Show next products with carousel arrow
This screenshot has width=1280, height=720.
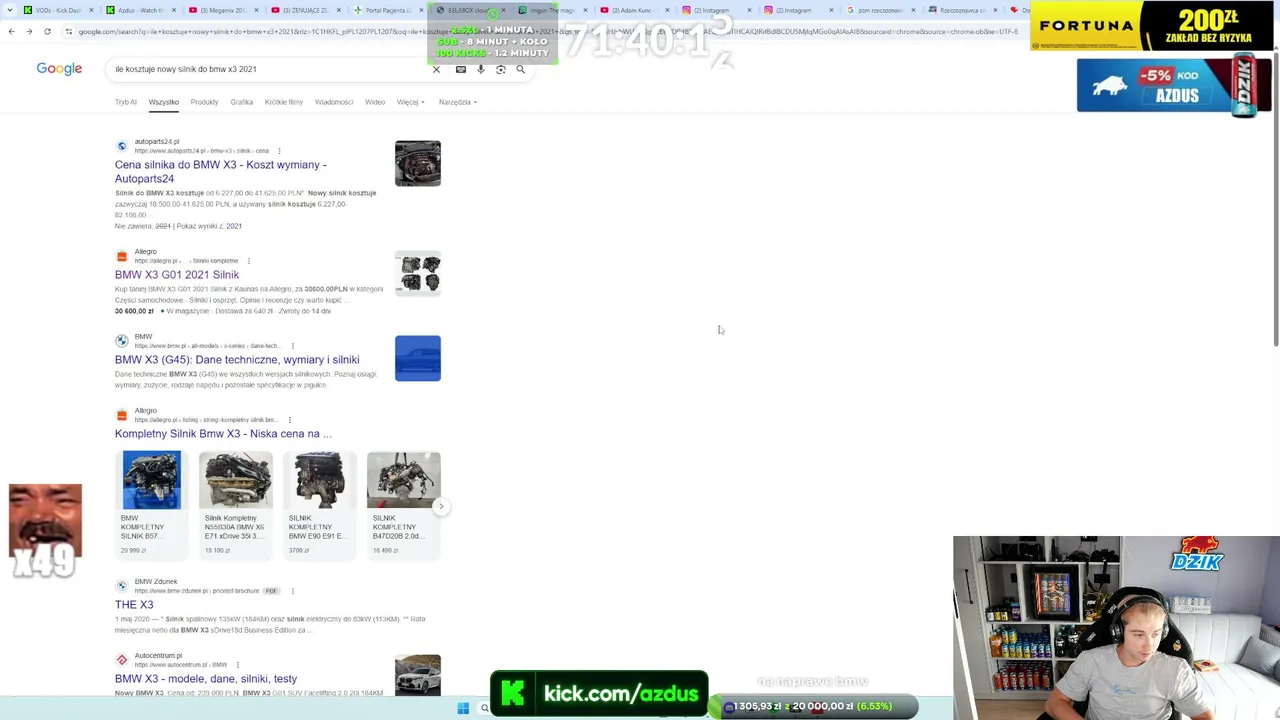click(440, 506)
